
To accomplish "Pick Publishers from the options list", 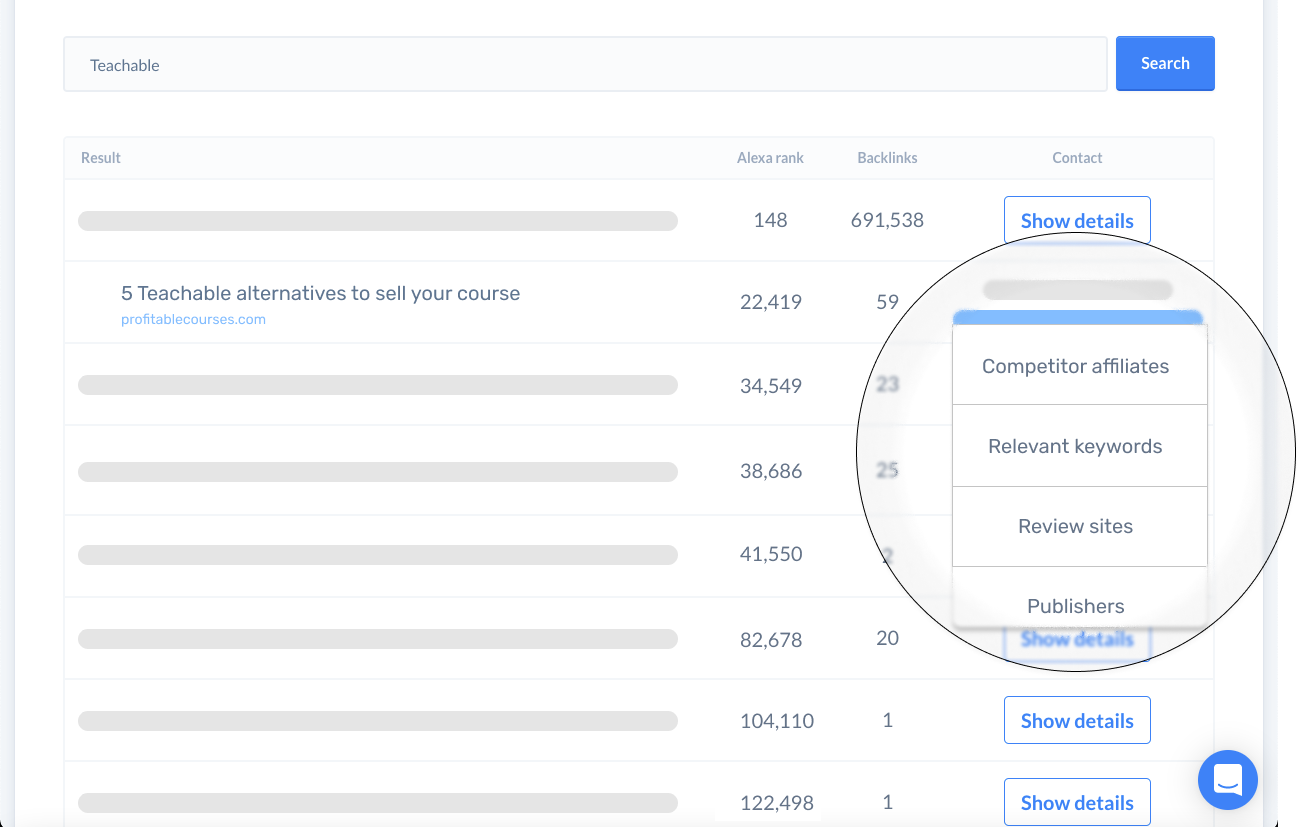I will tap(1076, 605).
